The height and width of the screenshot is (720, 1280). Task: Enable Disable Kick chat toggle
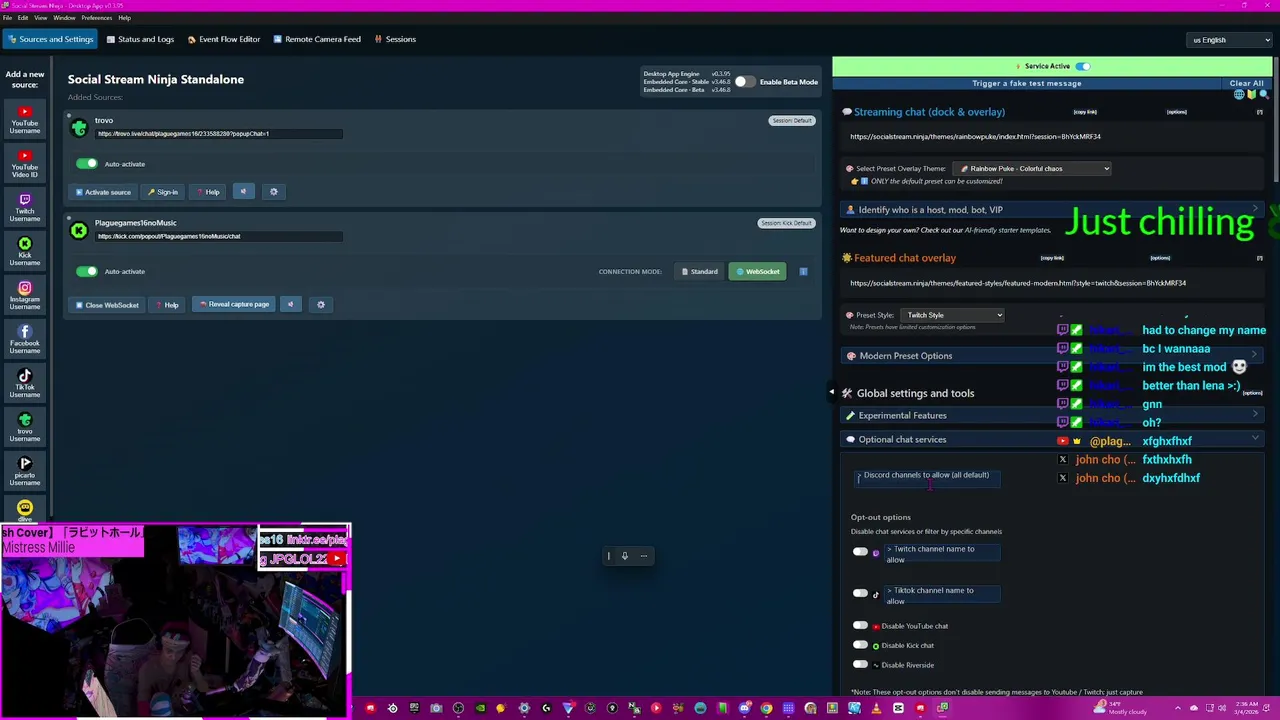pyautogui.click(x=860, y=644)
